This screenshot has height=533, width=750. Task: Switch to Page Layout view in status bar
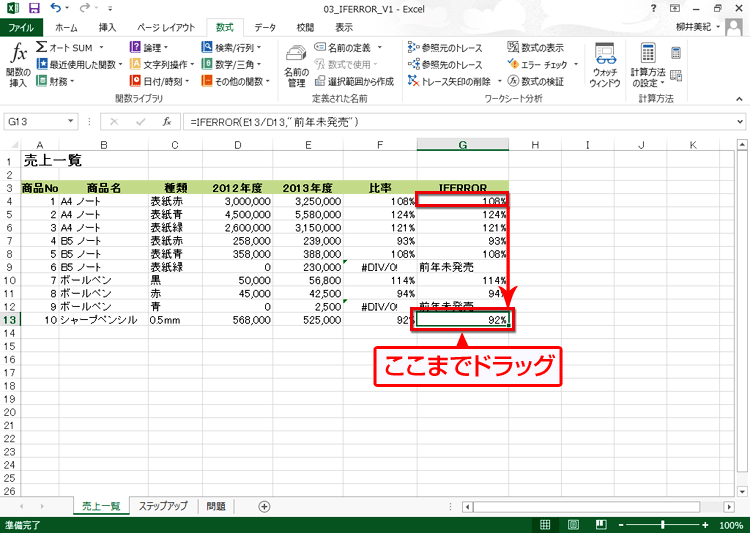(573, 524)
